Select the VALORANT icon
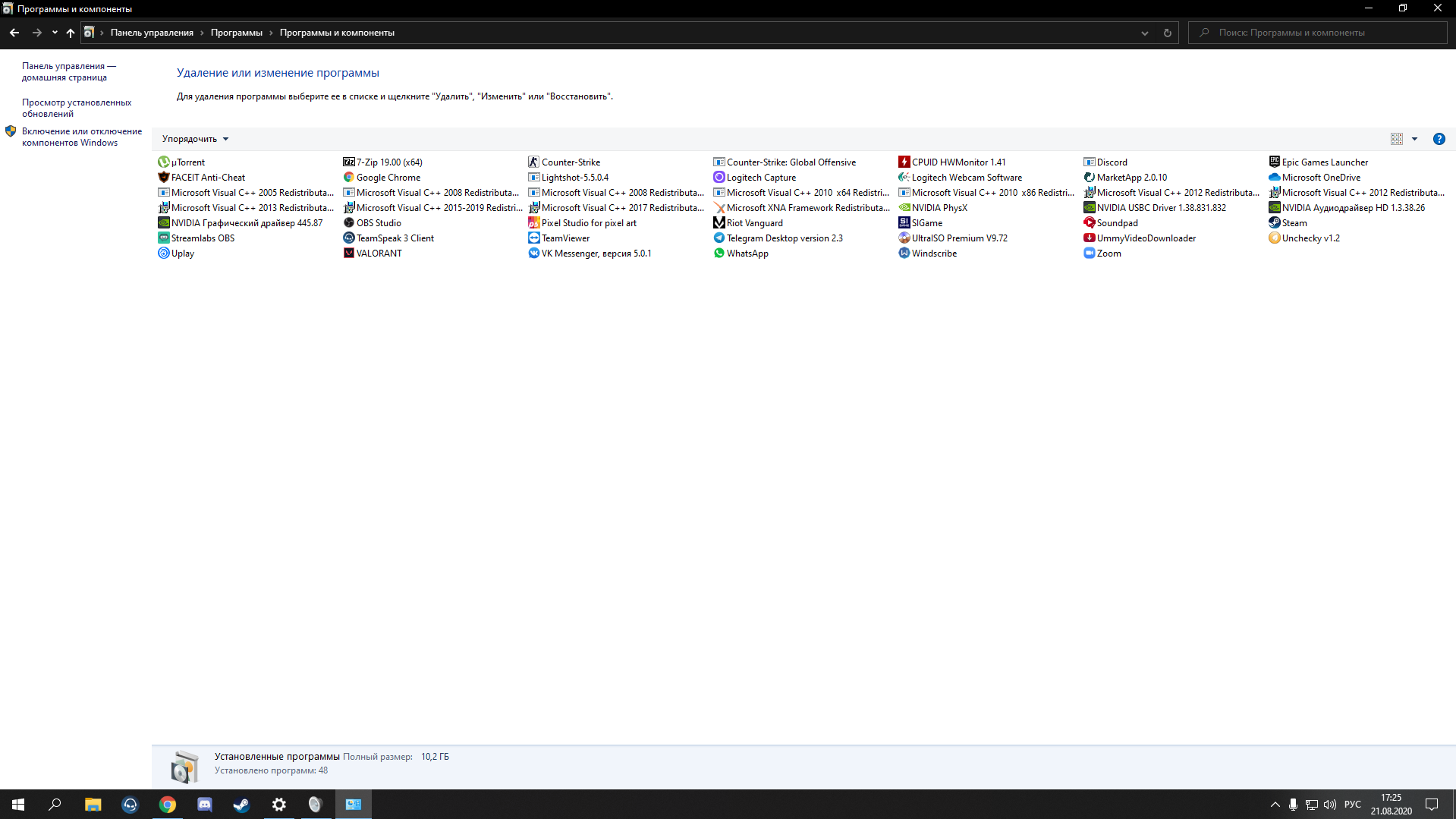The image size is (1456, 819). pos(348,254)
